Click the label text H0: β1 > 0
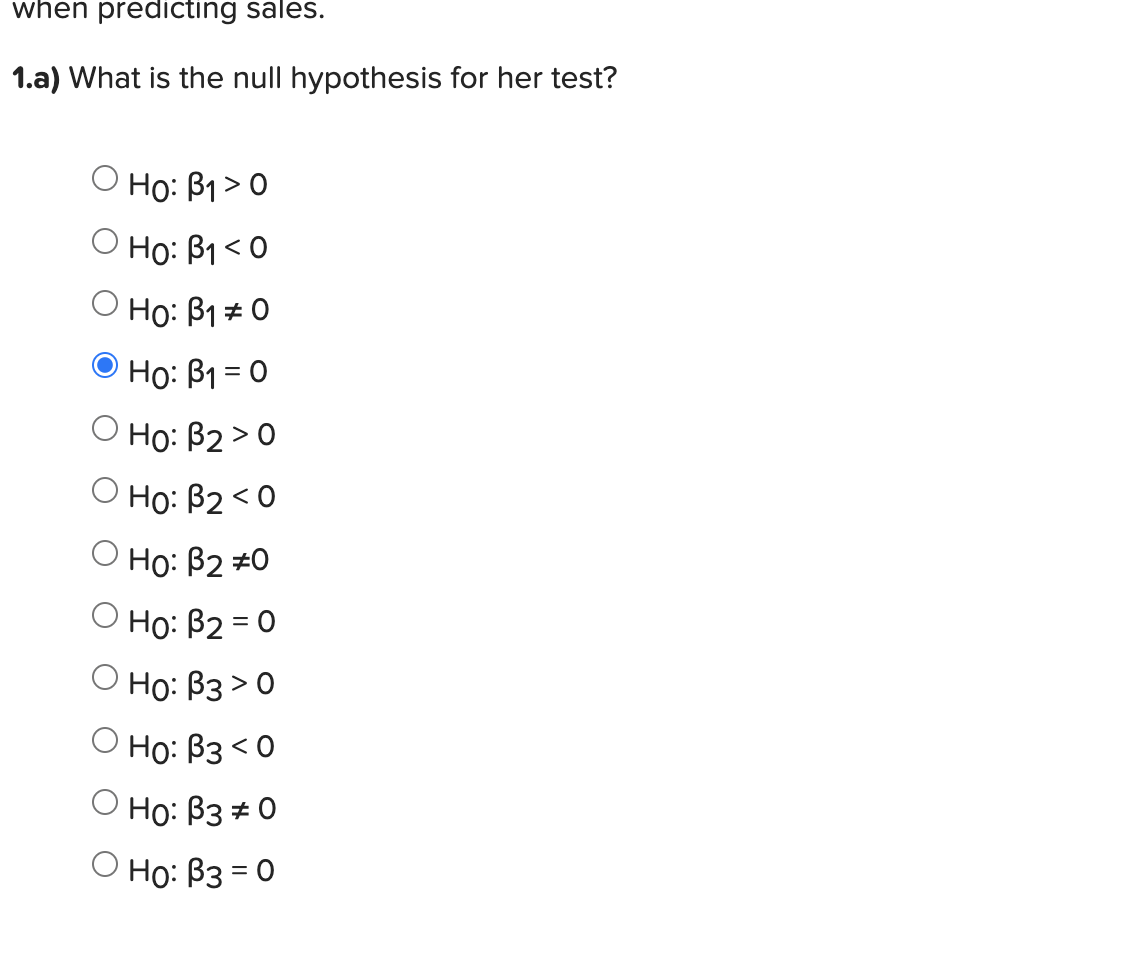This screenshot has height=956, width=1130. click(x=197, y=184)
